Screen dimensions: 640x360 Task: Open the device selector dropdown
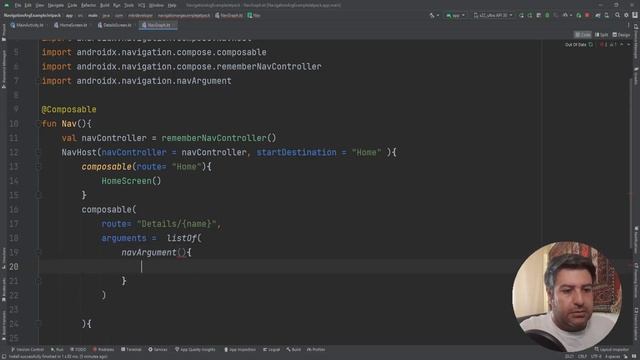[493, 16]
